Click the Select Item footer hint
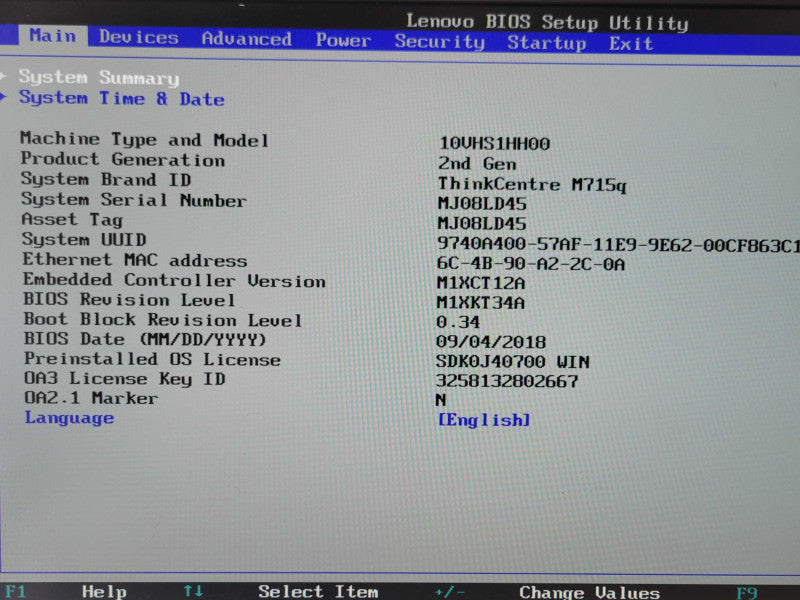The height and width of the screenshot is (600, 800). coord(318,592)
